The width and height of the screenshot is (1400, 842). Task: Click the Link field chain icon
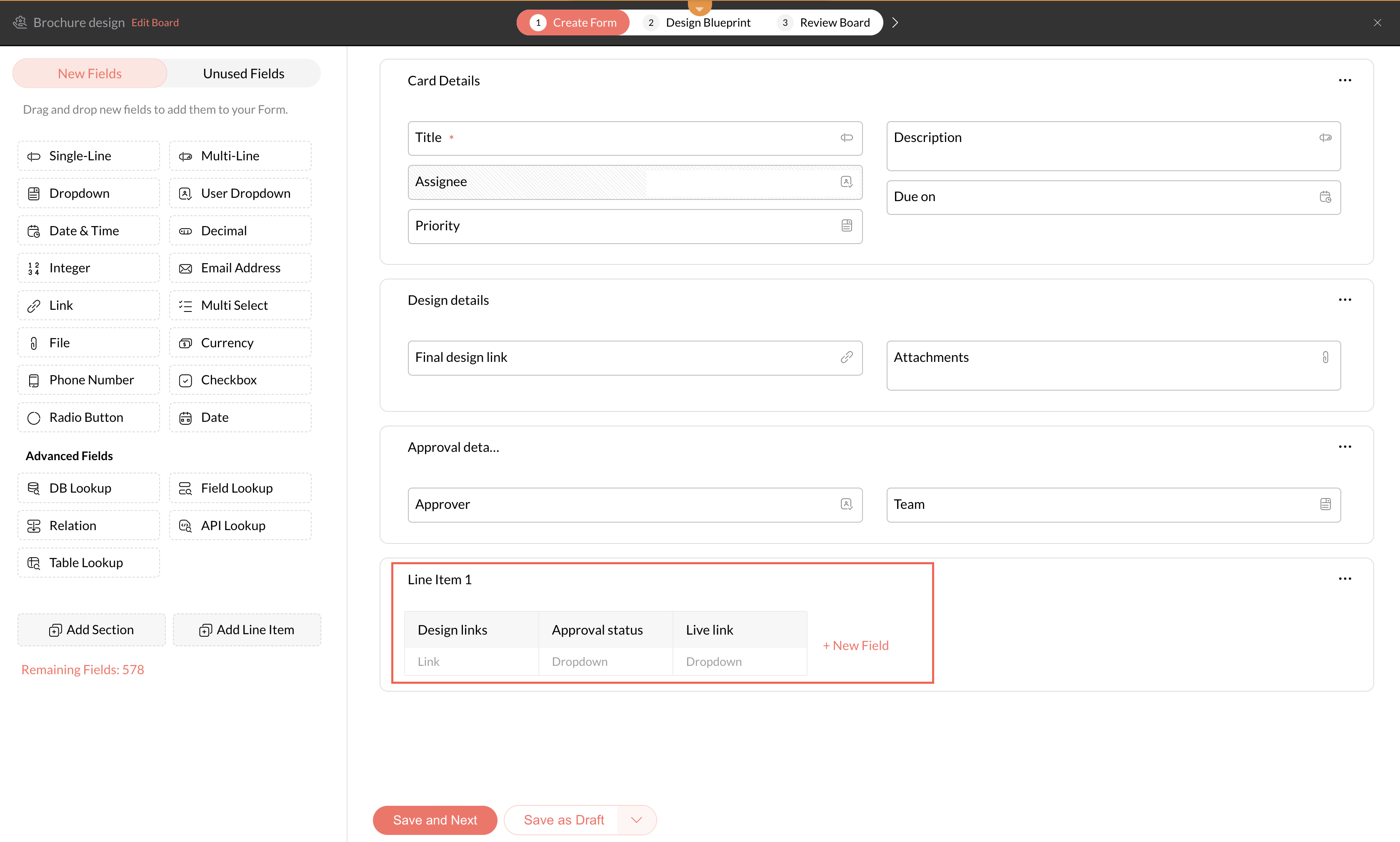(x=34, y=306)
